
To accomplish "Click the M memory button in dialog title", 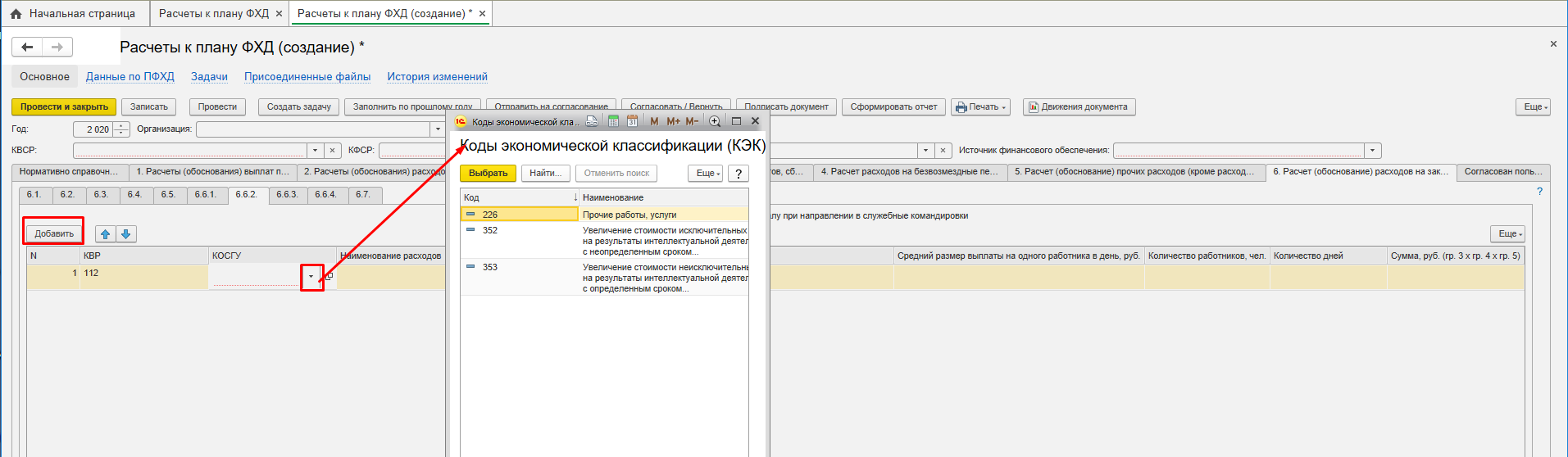I will [654, 121].
